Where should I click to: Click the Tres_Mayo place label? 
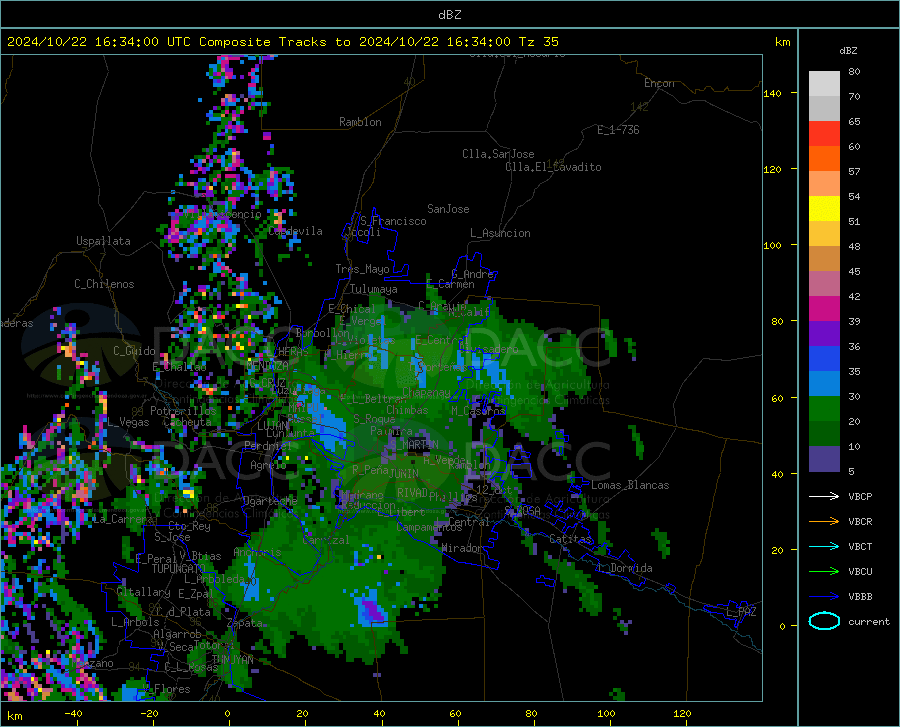362,269
